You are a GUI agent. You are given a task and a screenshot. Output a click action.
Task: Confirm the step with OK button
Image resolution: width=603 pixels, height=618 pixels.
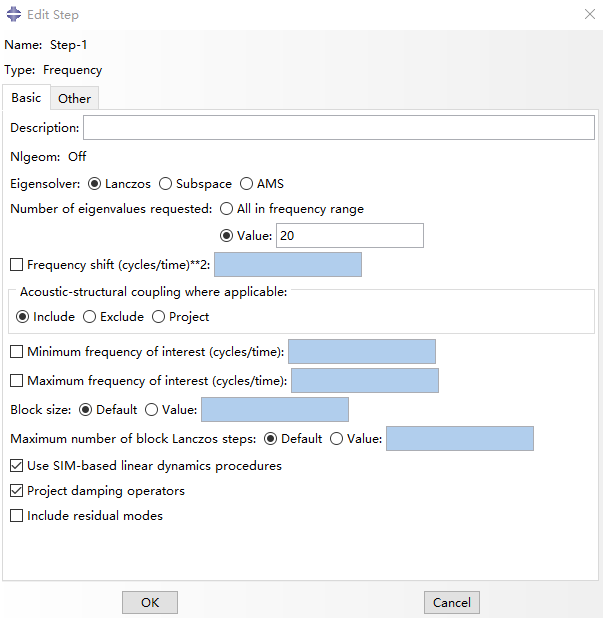150,602
